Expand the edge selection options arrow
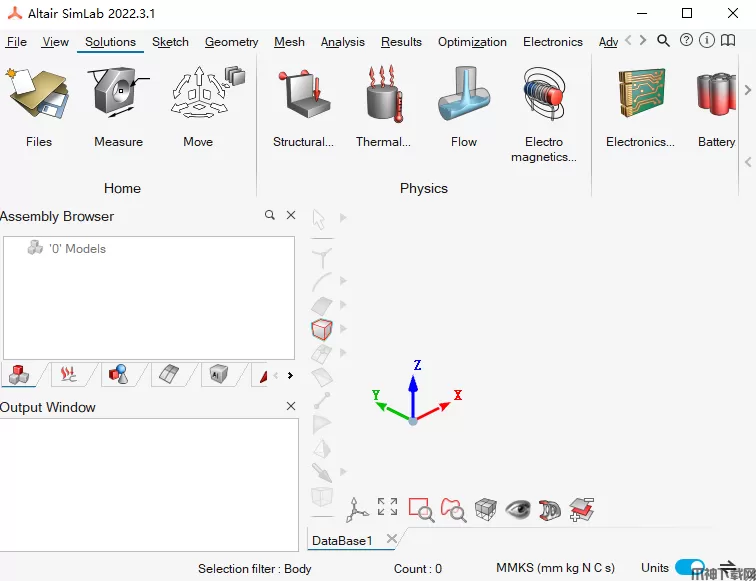756x581 pixels. 343,280
